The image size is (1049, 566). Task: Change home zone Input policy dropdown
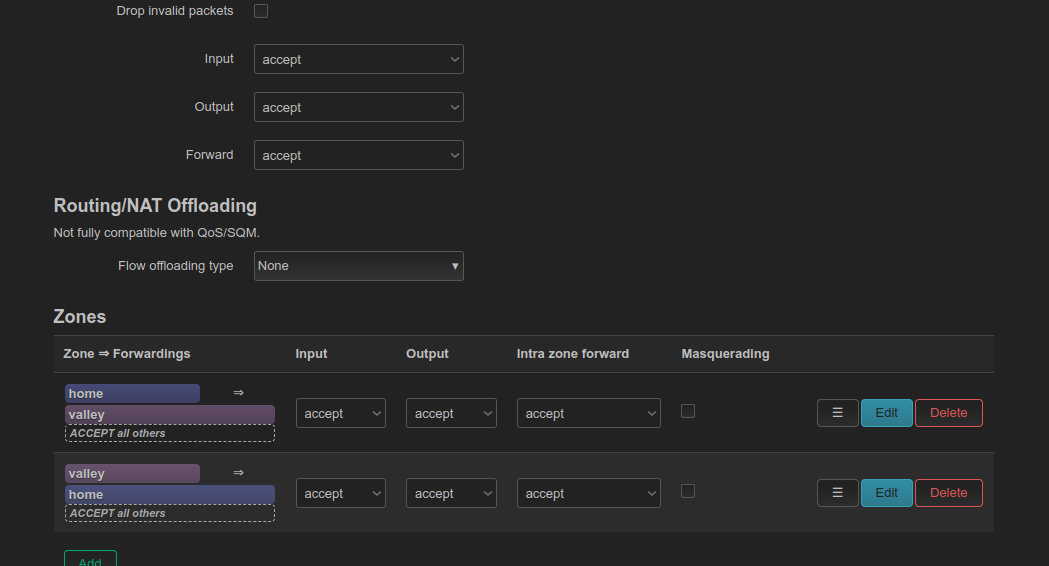pos(341,413)
